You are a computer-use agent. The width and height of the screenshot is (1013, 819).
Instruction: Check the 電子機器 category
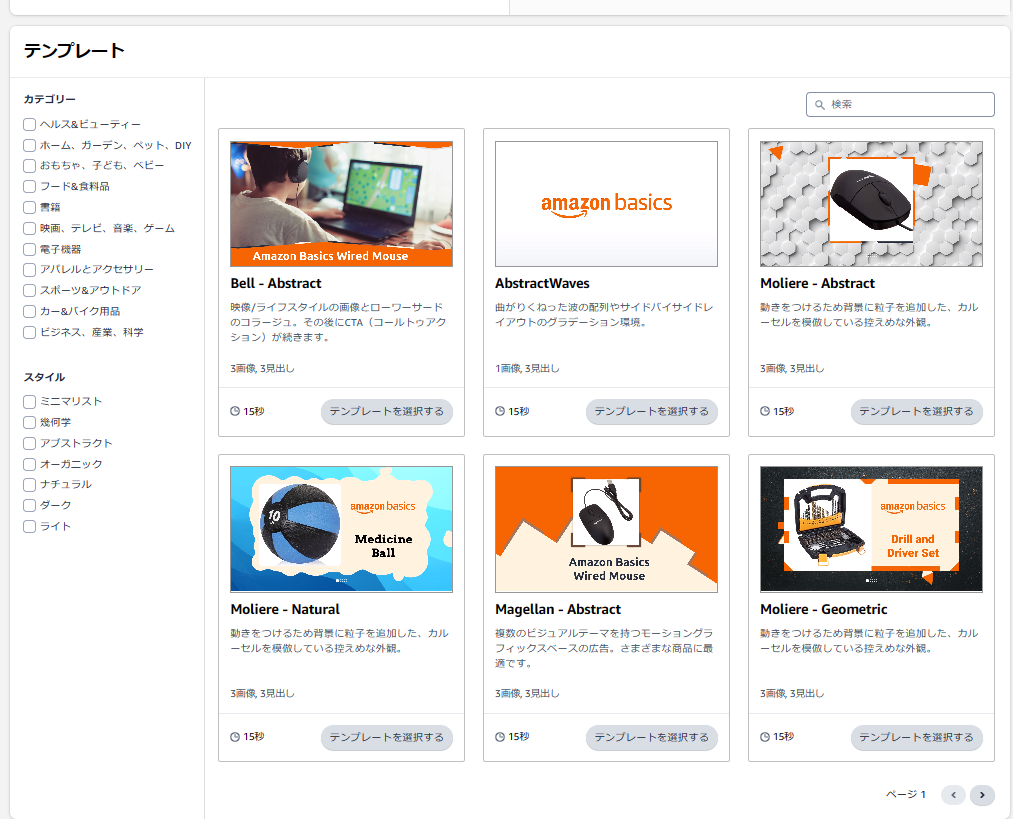[29, 249]
